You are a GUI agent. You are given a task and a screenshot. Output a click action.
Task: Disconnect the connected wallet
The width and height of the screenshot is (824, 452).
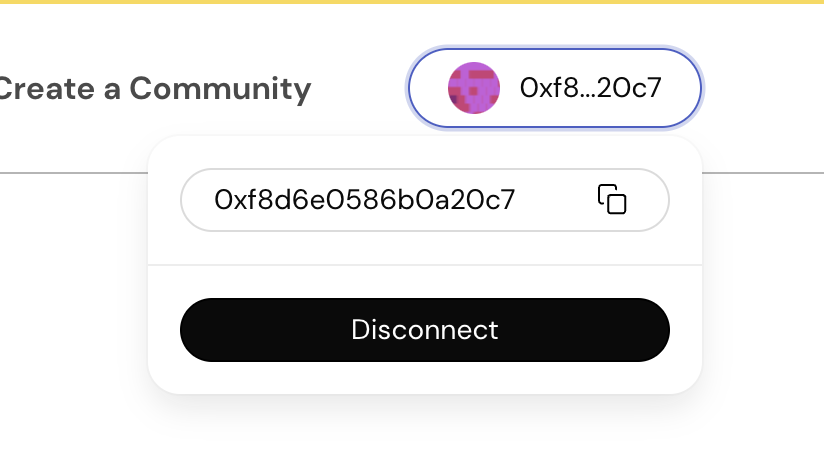[x=425, y=330]
